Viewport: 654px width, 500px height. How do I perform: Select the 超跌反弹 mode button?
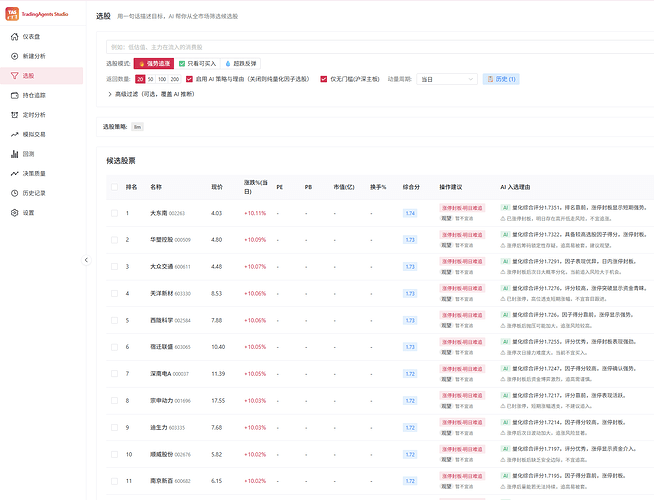[241, 63]
